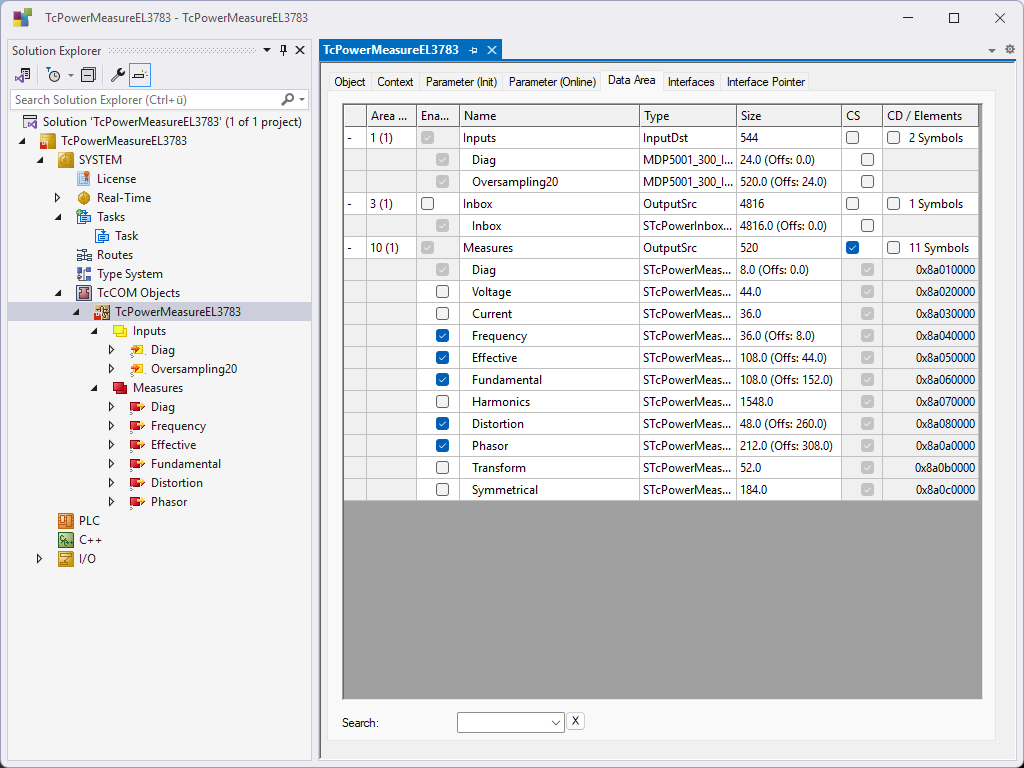The width and height of the screenshot is (1024, 768).
Task: Open the Solution Explorer window options dropdown
Action: tap(266, 50)
